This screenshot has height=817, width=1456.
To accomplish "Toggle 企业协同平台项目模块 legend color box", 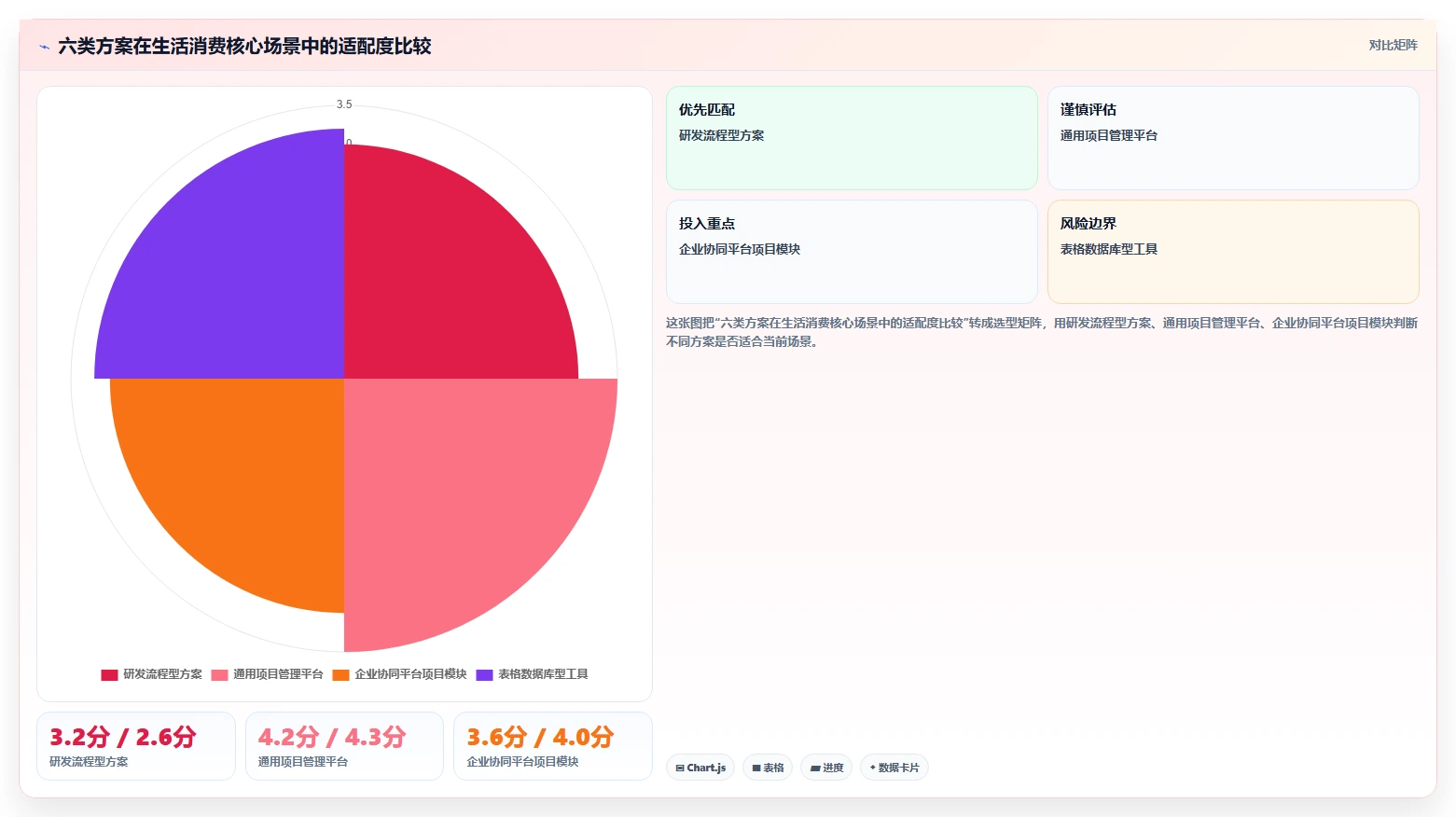I will tap(340, 674).
